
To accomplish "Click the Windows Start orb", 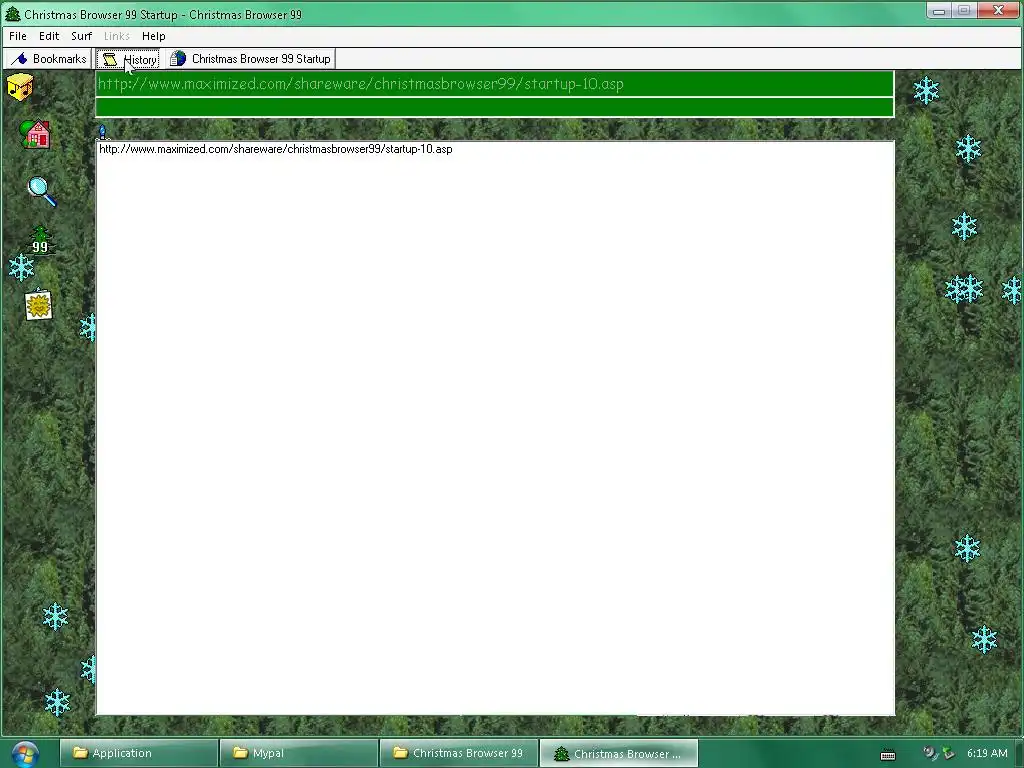I will [x=25, y=754].
